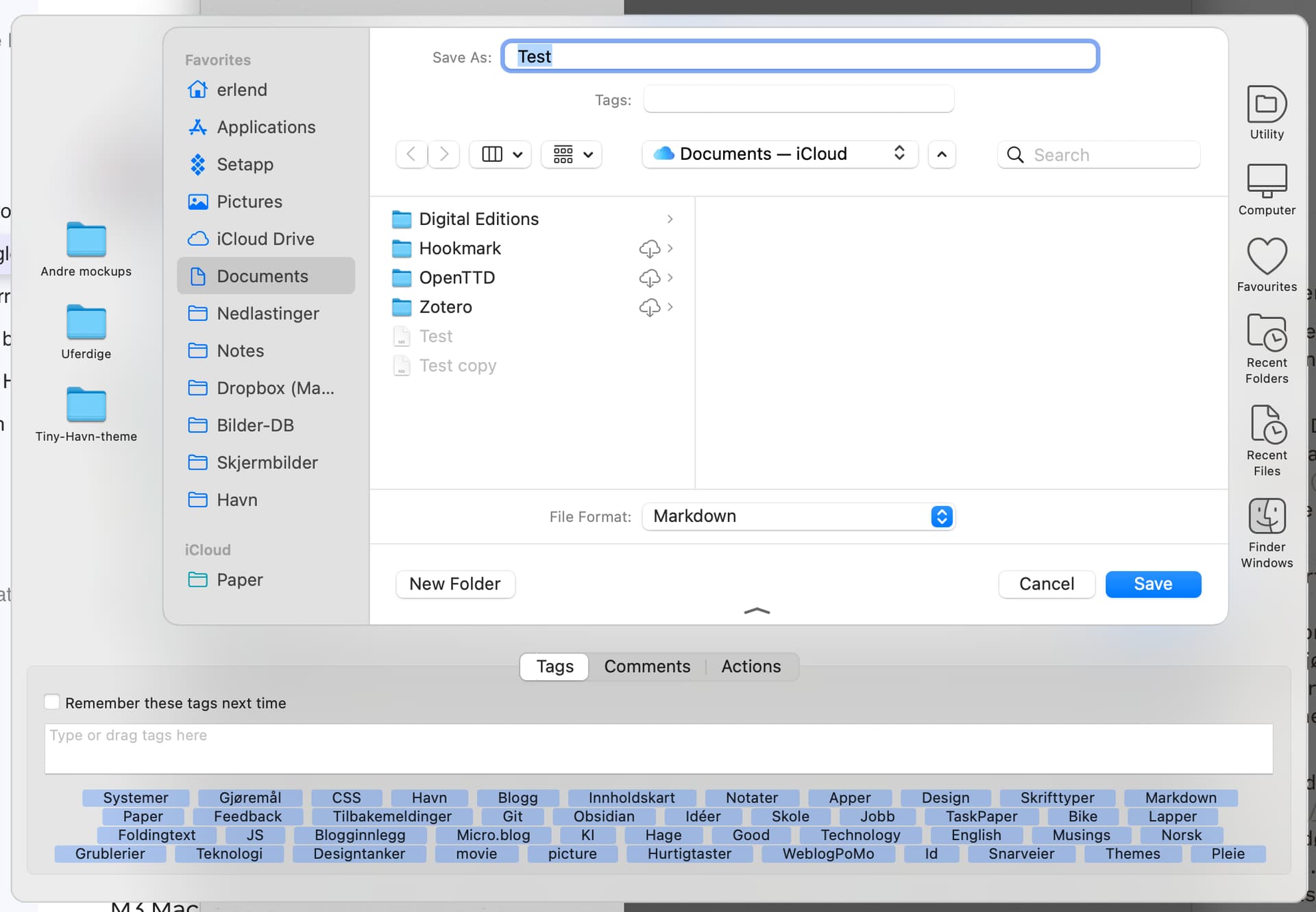This screenshot has width=1316, height=912.
Task: Open the Favourites heart icon
Action: click(1266, 256)
